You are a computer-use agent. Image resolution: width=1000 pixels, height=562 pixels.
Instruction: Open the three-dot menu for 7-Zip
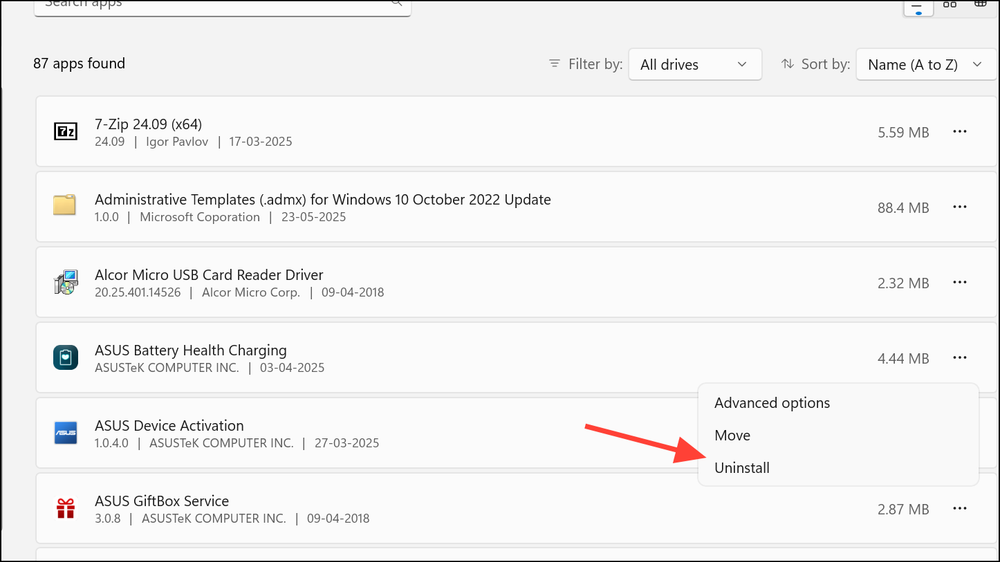click(959, 132)
